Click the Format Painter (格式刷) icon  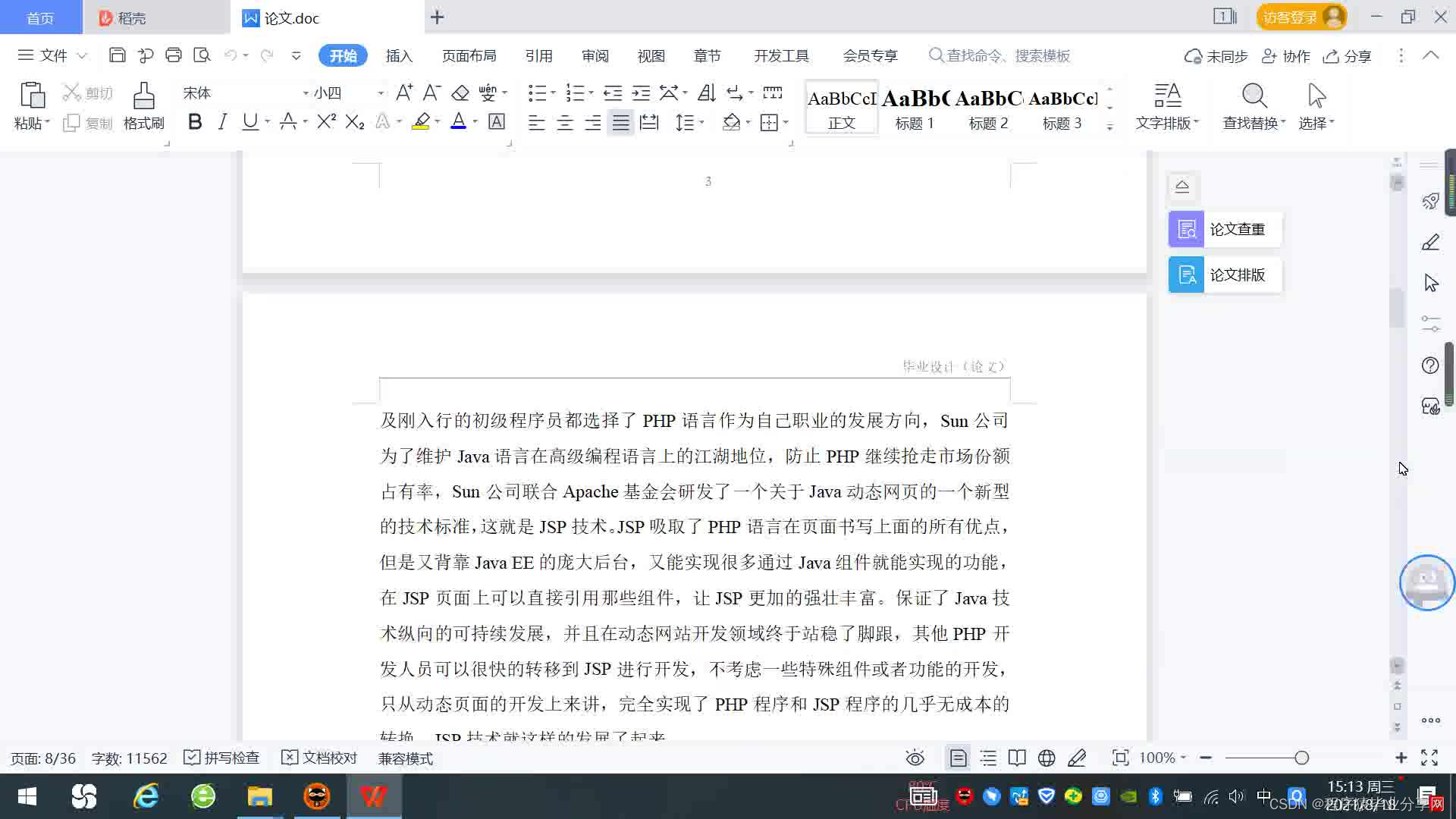[x=143, y=106]
